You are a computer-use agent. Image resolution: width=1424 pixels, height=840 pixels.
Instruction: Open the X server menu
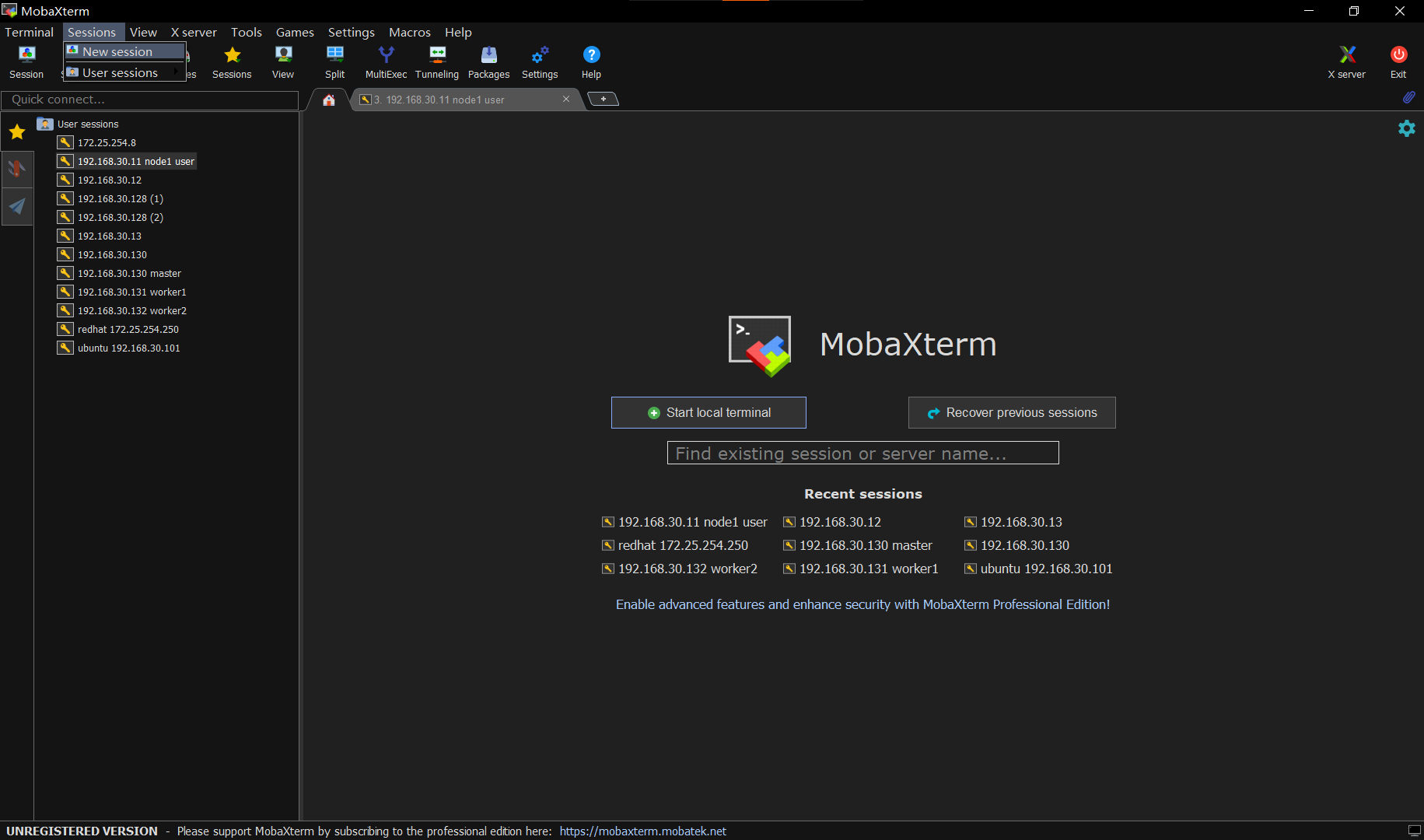pos(194,32)
